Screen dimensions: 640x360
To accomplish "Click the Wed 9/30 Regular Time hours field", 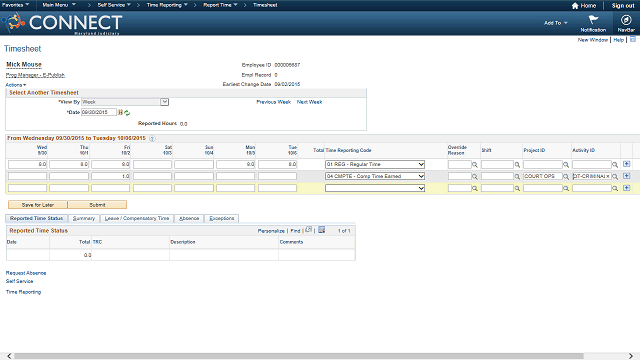I will click(27, 164).
